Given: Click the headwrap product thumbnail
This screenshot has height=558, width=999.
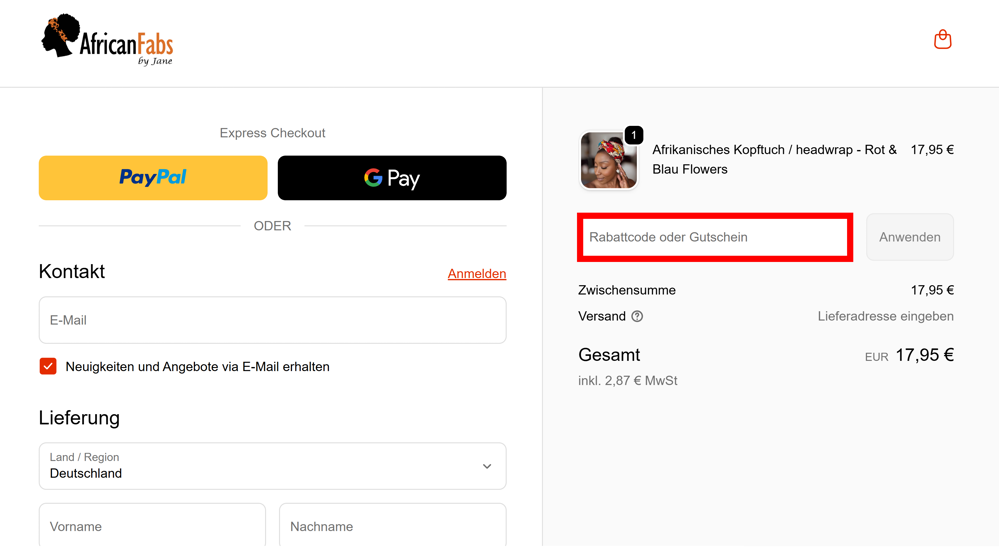Looking at the screenshot, I should point(608,161).
